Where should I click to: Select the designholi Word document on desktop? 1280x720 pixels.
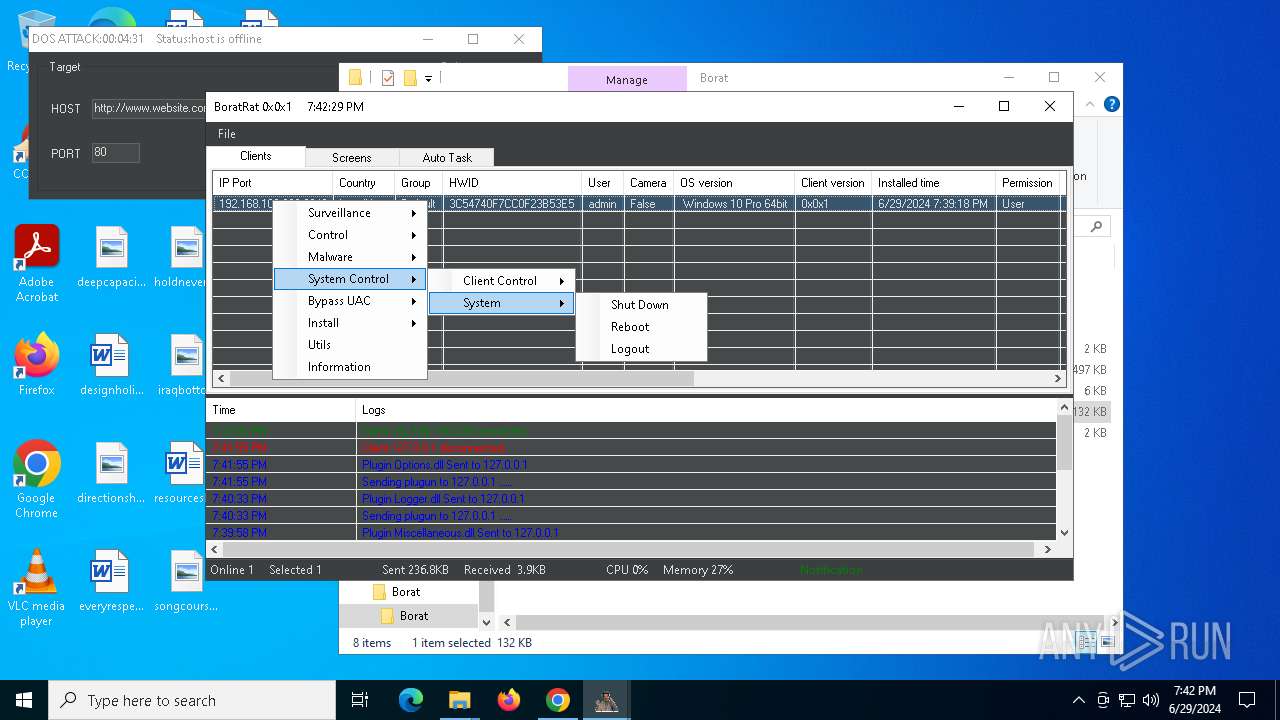coord(111,364)
